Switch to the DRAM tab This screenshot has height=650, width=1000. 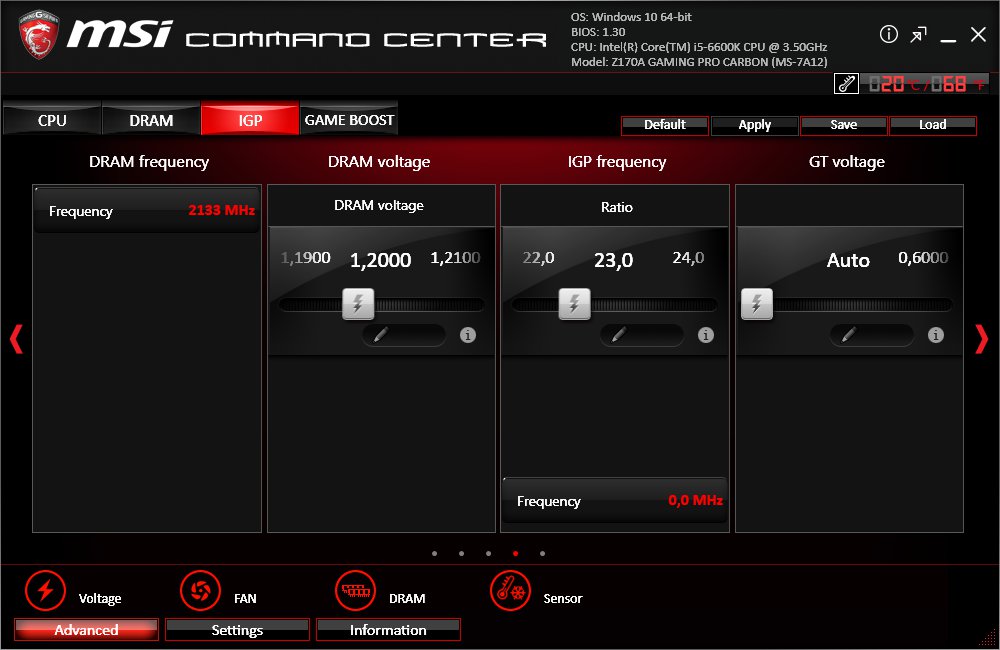pyautogui.click(x=151, y=120)
